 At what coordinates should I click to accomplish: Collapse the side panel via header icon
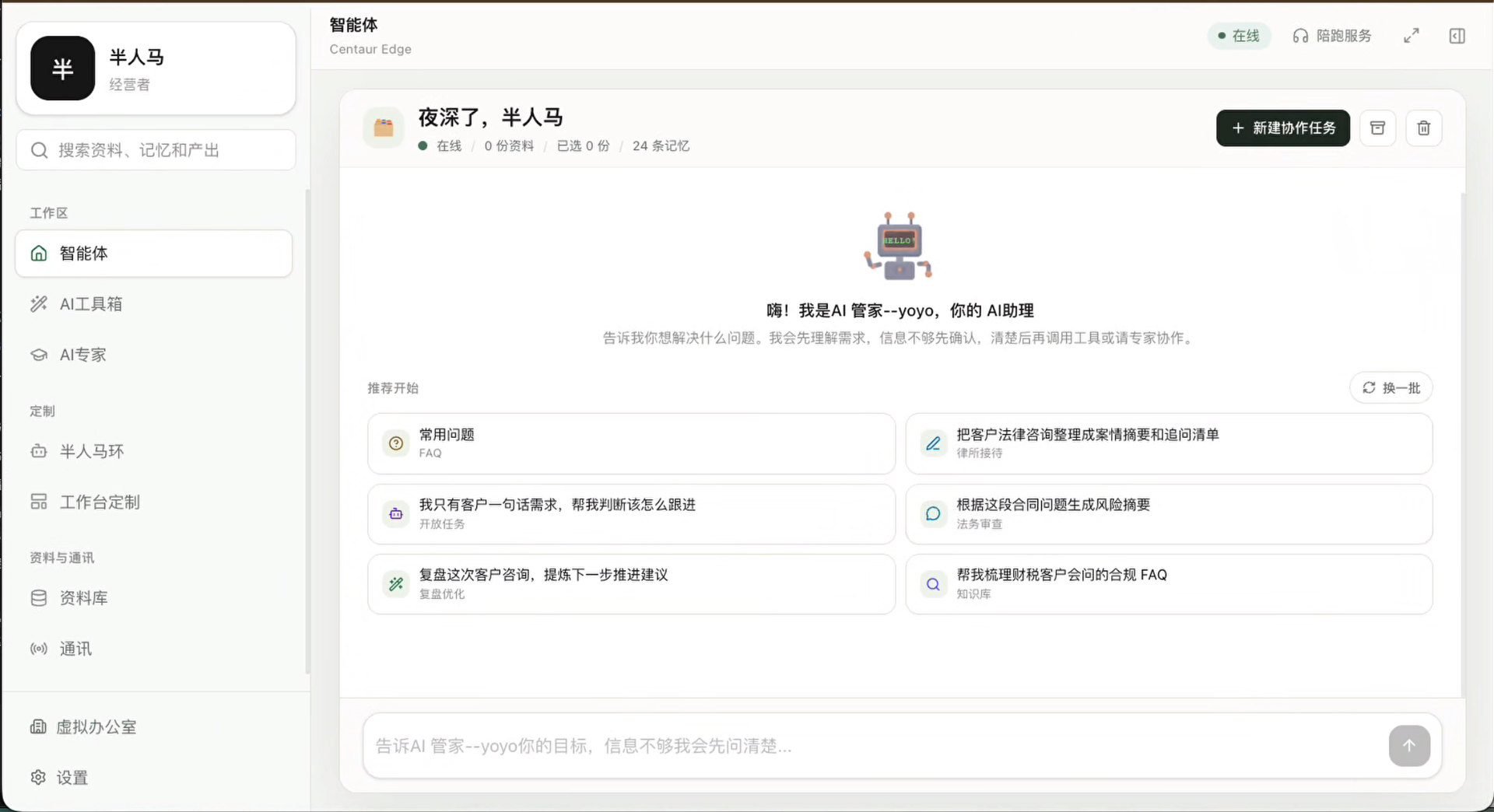tap(1457, 36)
